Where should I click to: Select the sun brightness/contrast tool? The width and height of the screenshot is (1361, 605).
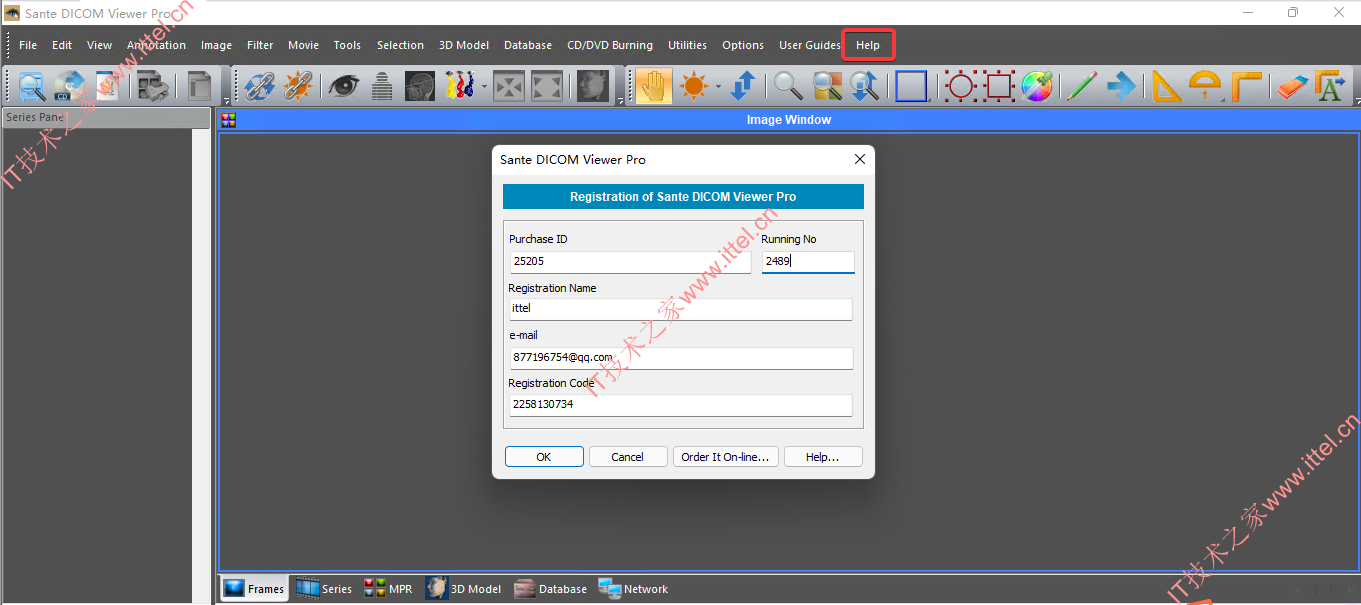[694, 86]
